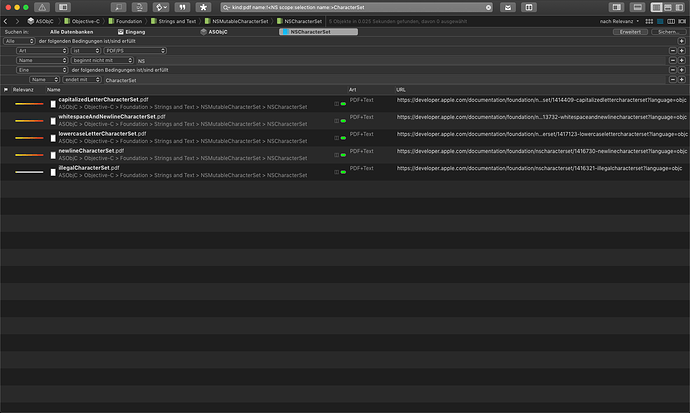Select 'NSCharacterSet' search scope
Screen dimensions: 690x413
point(318,32)
